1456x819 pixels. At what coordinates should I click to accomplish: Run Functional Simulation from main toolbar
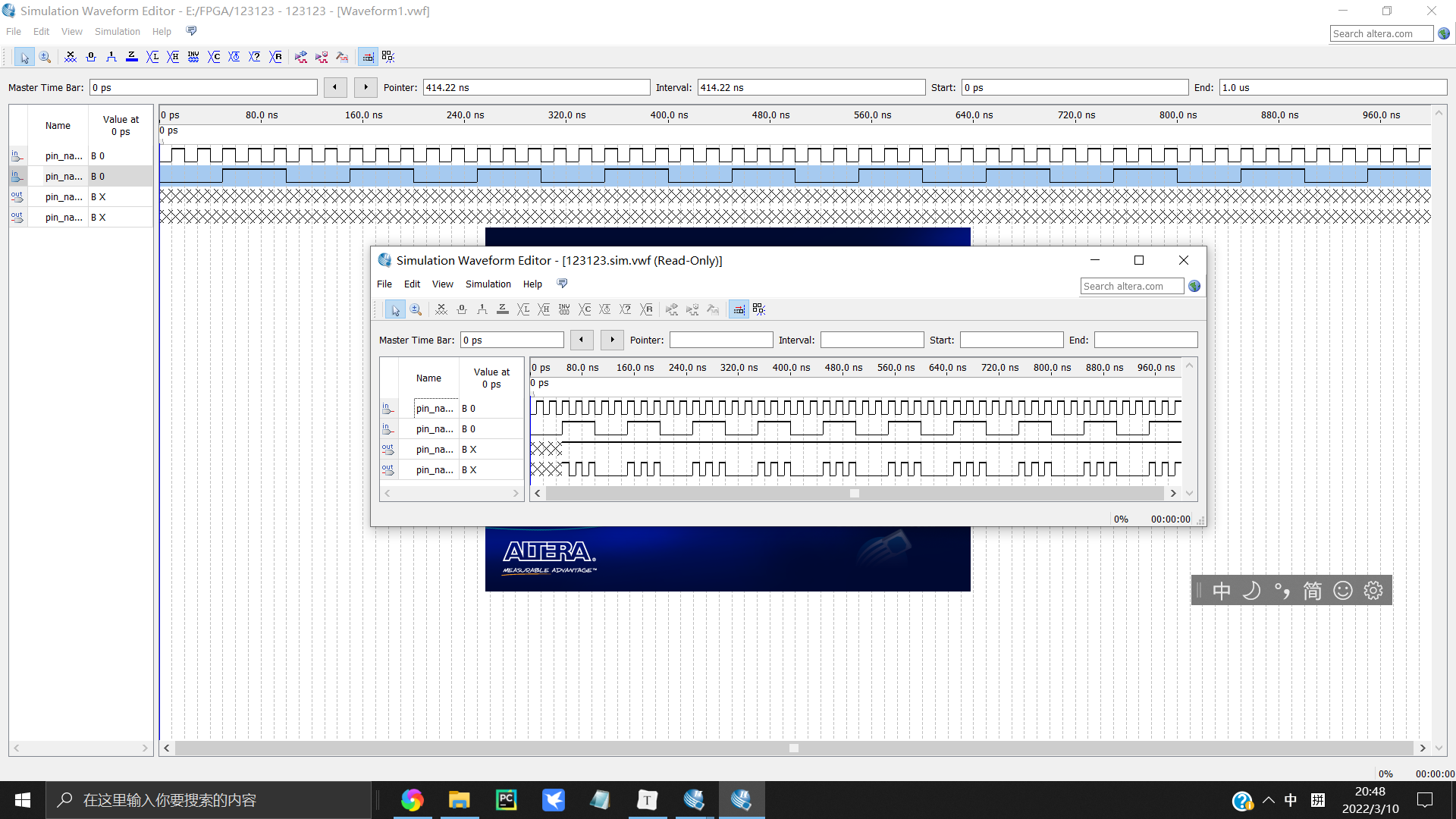click(301, 57)
